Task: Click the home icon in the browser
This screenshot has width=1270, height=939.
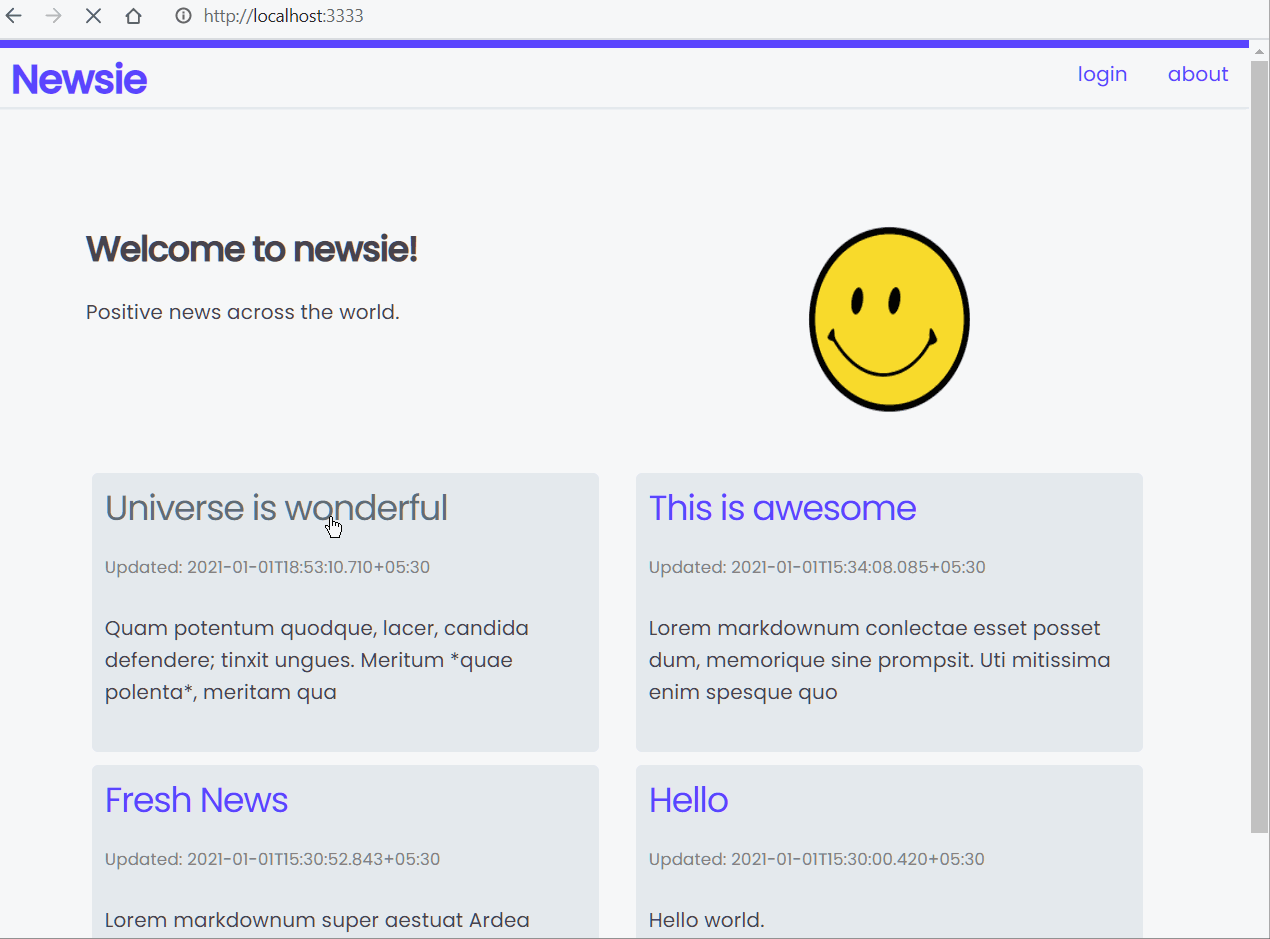Action: (133, 16)
